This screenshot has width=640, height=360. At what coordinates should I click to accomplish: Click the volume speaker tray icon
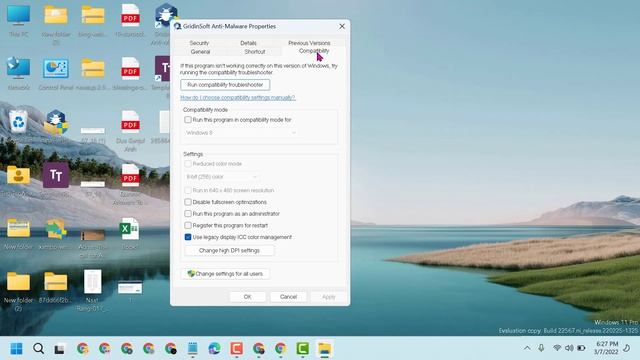569,348
